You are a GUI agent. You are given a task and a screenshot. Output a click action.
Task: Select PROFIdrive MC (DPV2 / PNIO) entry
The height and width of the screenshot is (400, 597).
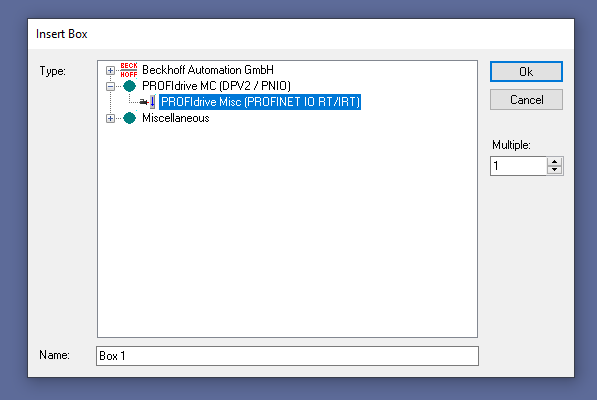coord(216,86)
